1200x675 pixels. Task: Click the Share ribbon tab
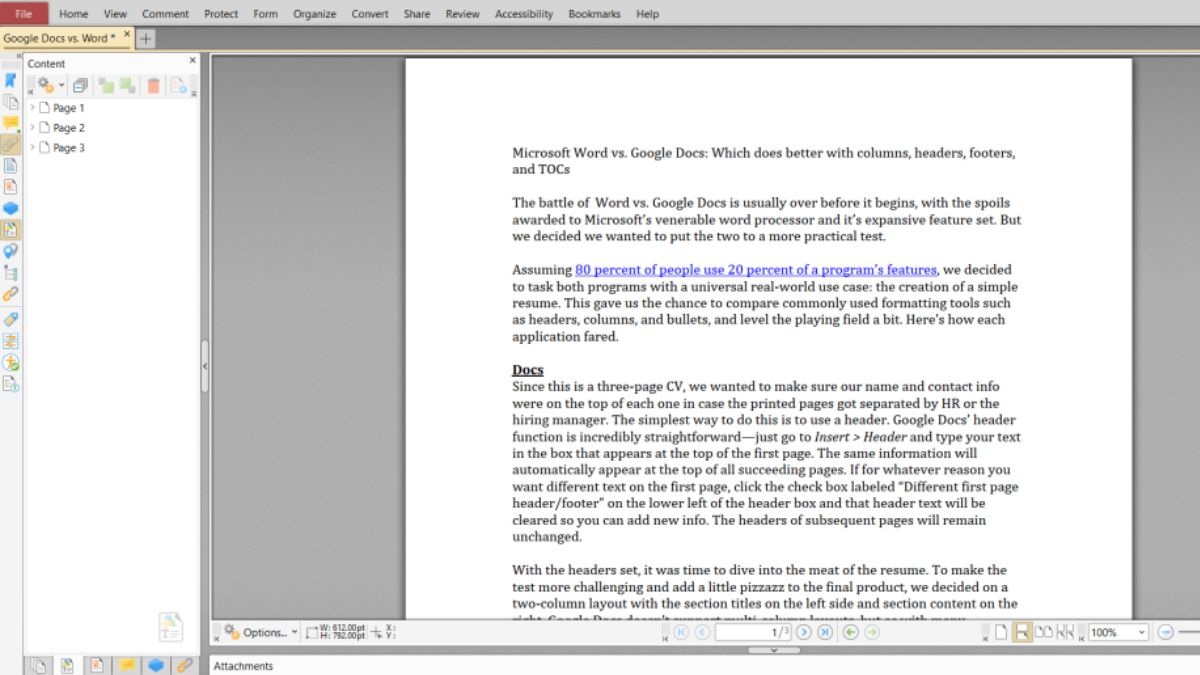pos(417,14)
